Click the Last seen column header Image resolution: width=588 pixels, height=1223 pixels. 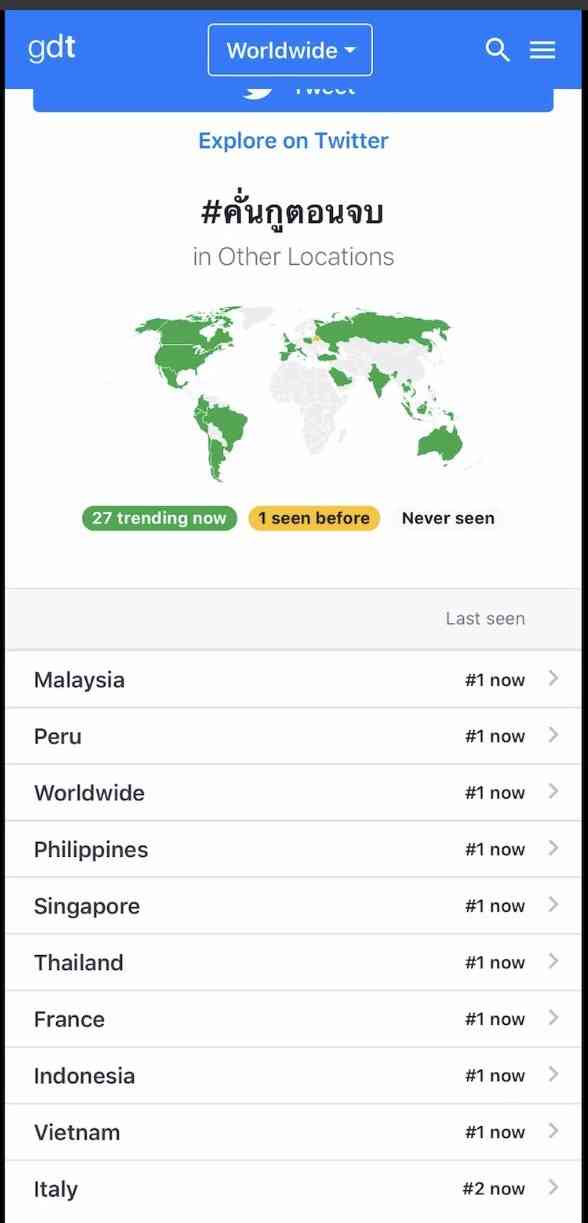[x=485, y=619]
